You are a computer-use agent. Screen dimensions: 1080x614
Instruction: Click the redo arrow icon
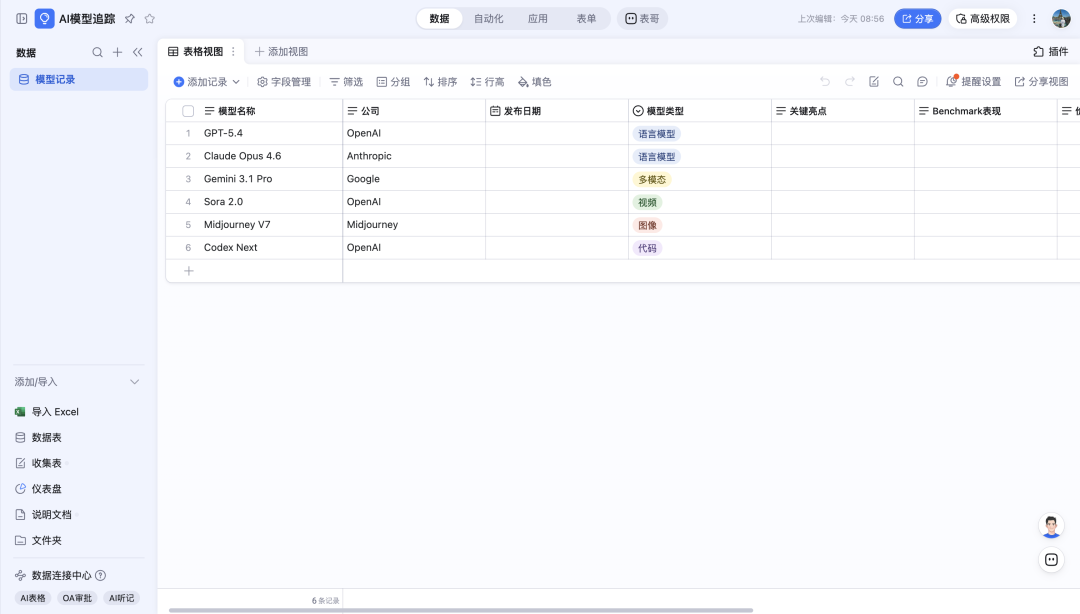(849, 81)
